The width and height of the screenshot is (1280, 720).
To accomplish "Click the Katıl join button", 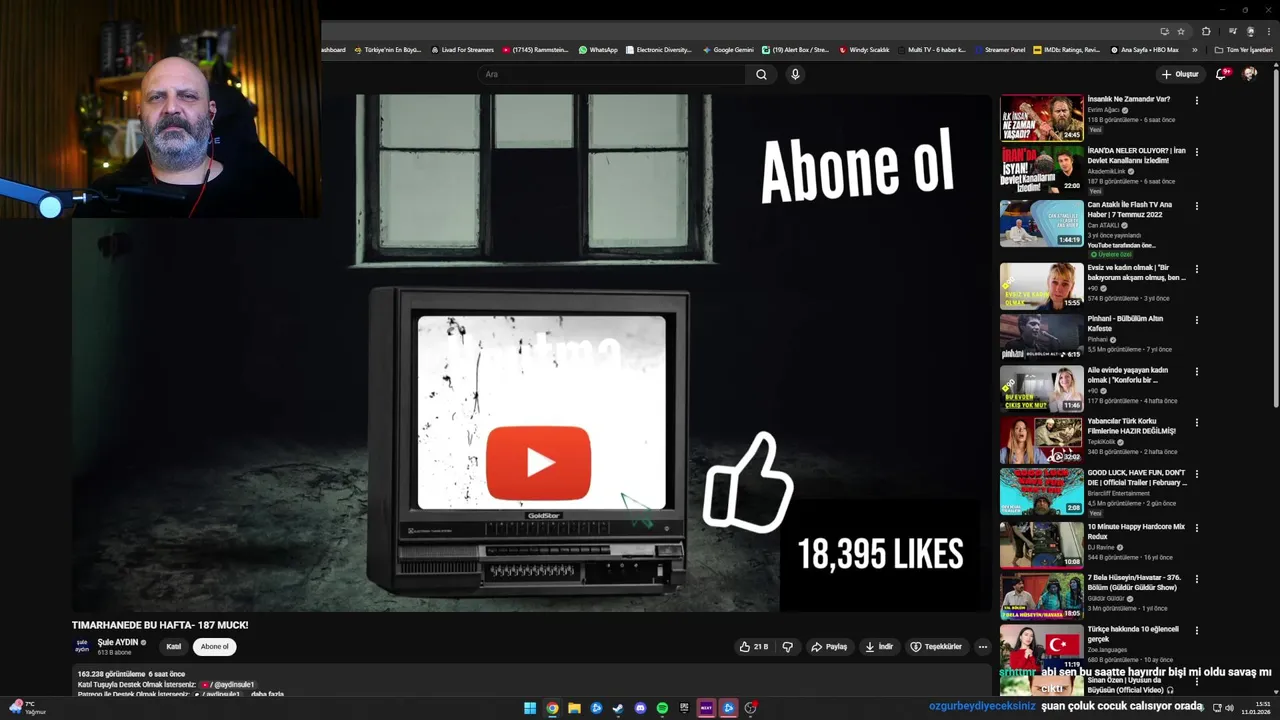I will tap(174, 647).
